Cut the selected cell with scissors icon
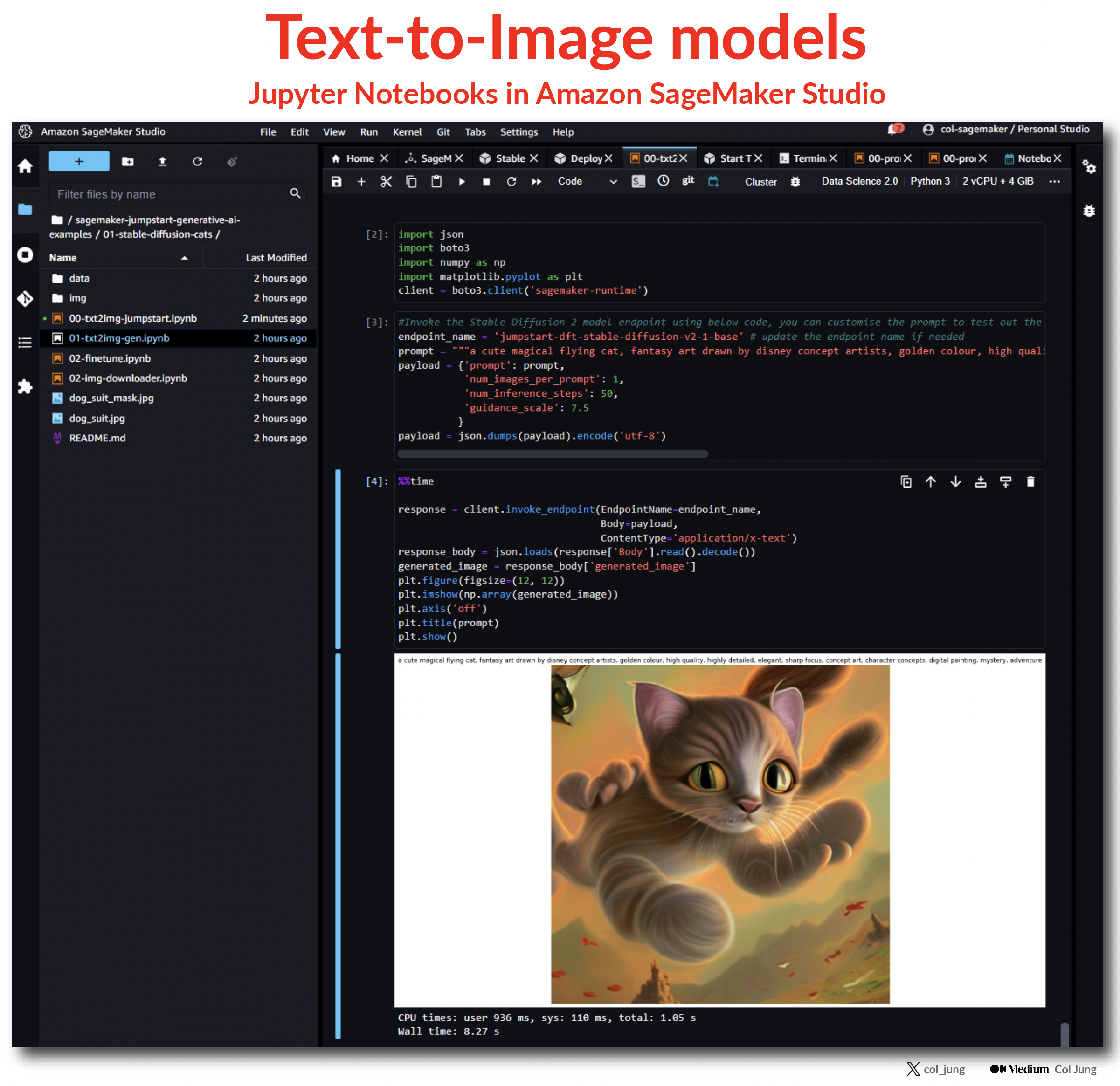1120x1086 pixels. tap(386, 182)
